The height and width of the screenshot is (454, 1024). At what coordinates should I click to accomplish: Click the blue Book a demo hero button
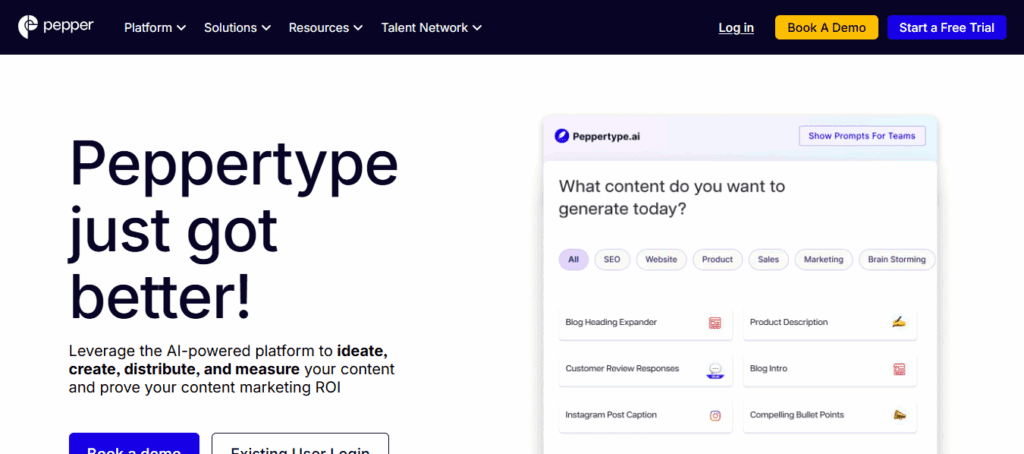134,444
